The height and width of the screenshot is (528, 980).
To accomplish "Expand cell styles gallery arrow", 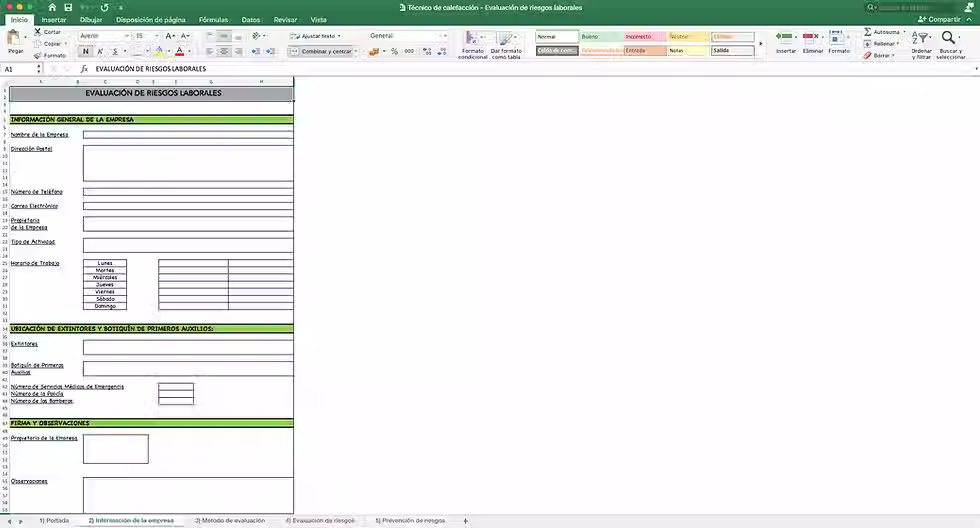I will coord(761,44).
